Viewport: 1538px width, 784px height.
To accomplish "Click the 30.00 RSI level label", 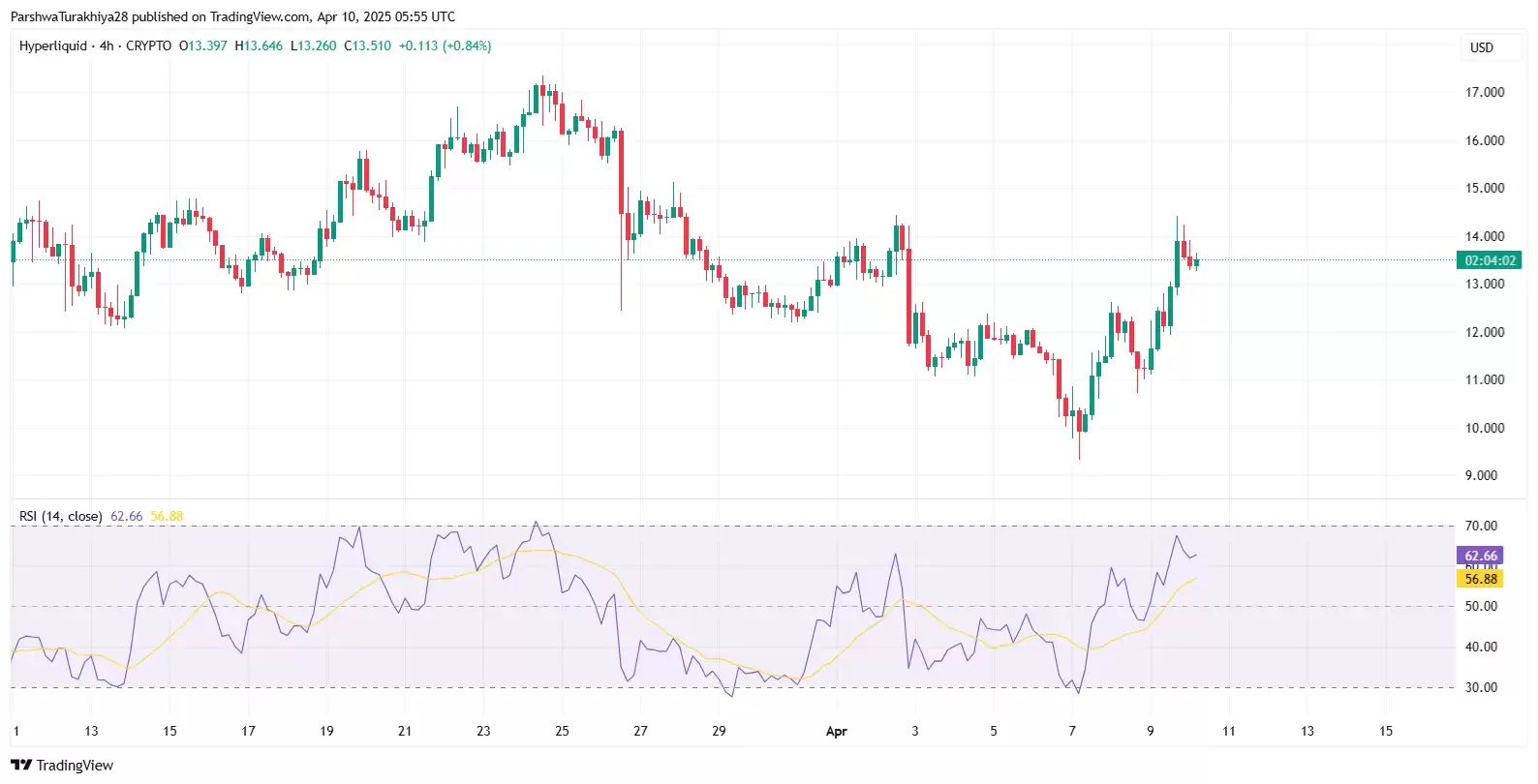I will click(x=1481, y=687).
